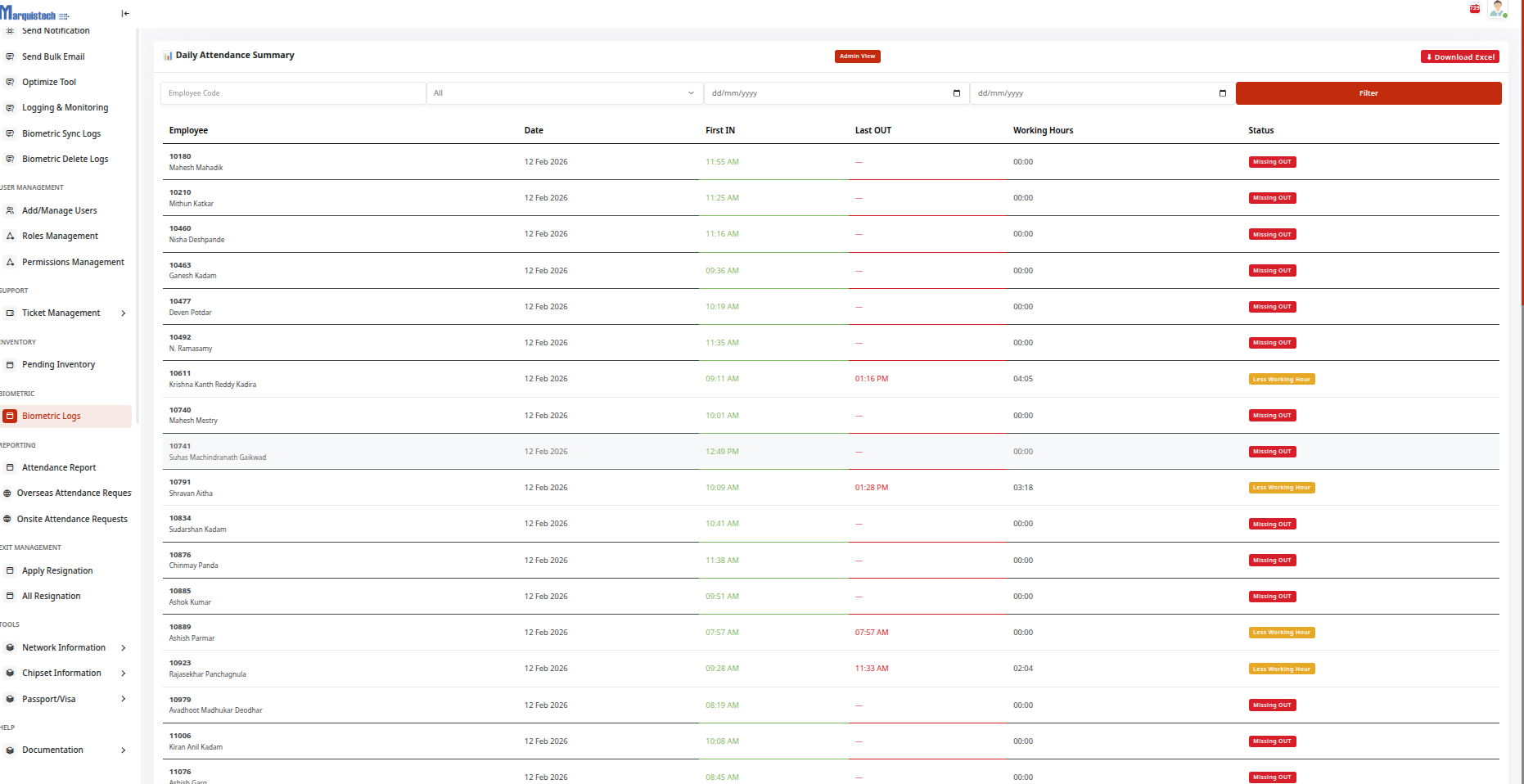Select Pending Inventory in the sidebar
This screenshot has width=1524, height=784.
coord(58,365)
